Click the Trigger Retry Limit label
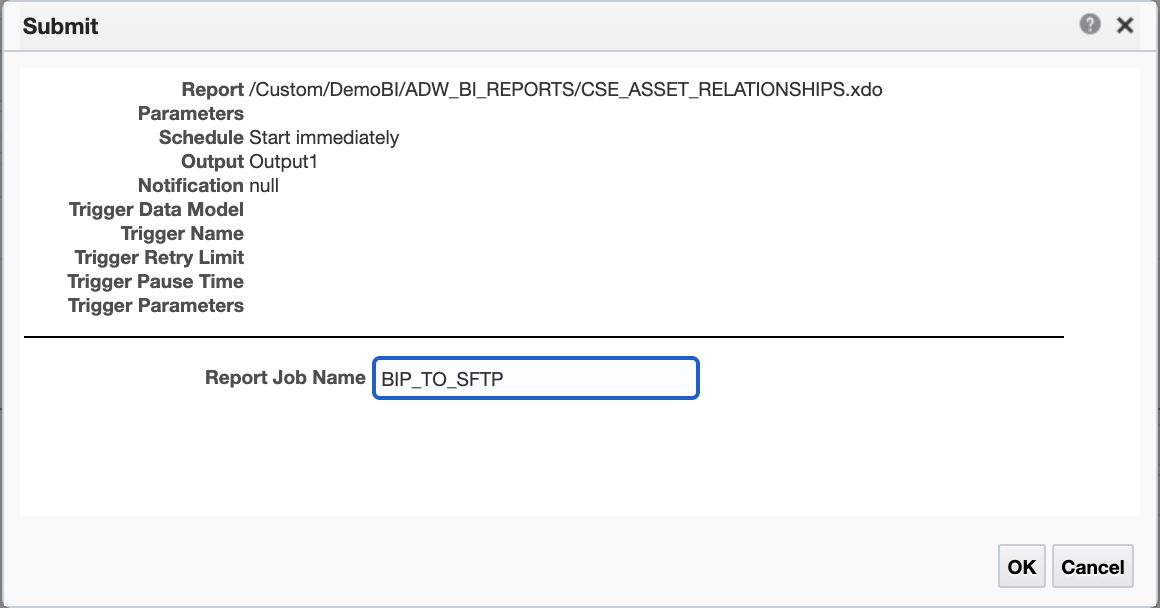The width and height of the screenshot is (1160, 608). tap(159, 258)
